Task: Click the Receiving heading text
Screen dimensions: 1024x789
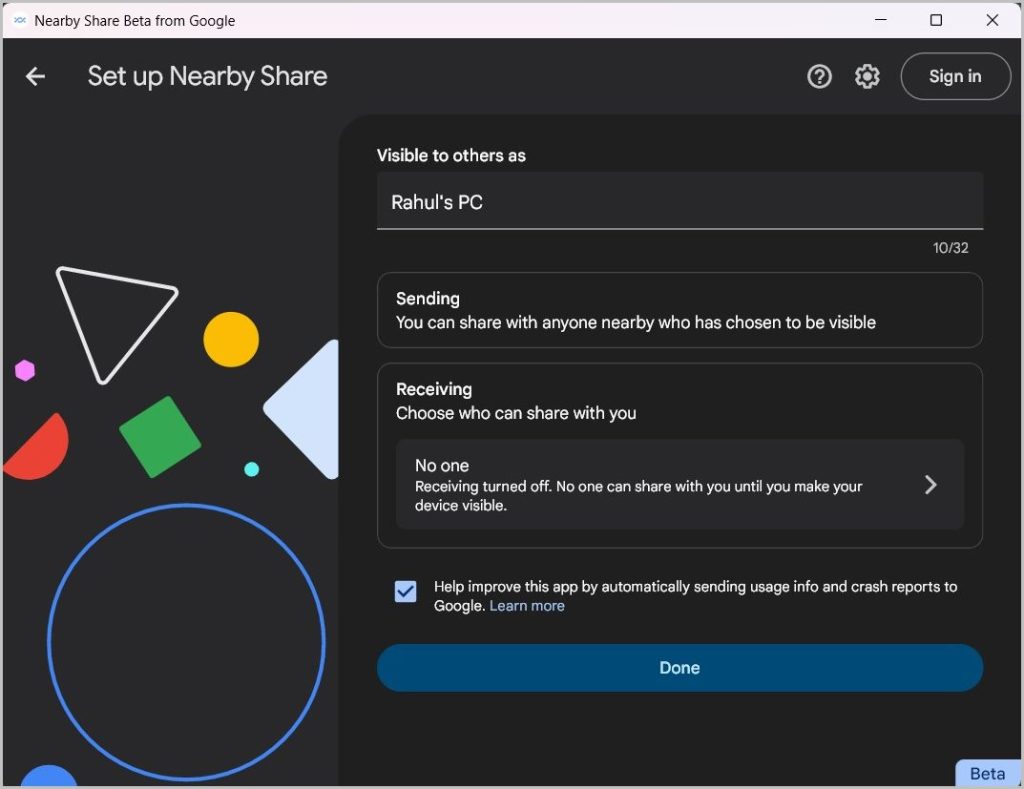Action: tap(434, 389)
